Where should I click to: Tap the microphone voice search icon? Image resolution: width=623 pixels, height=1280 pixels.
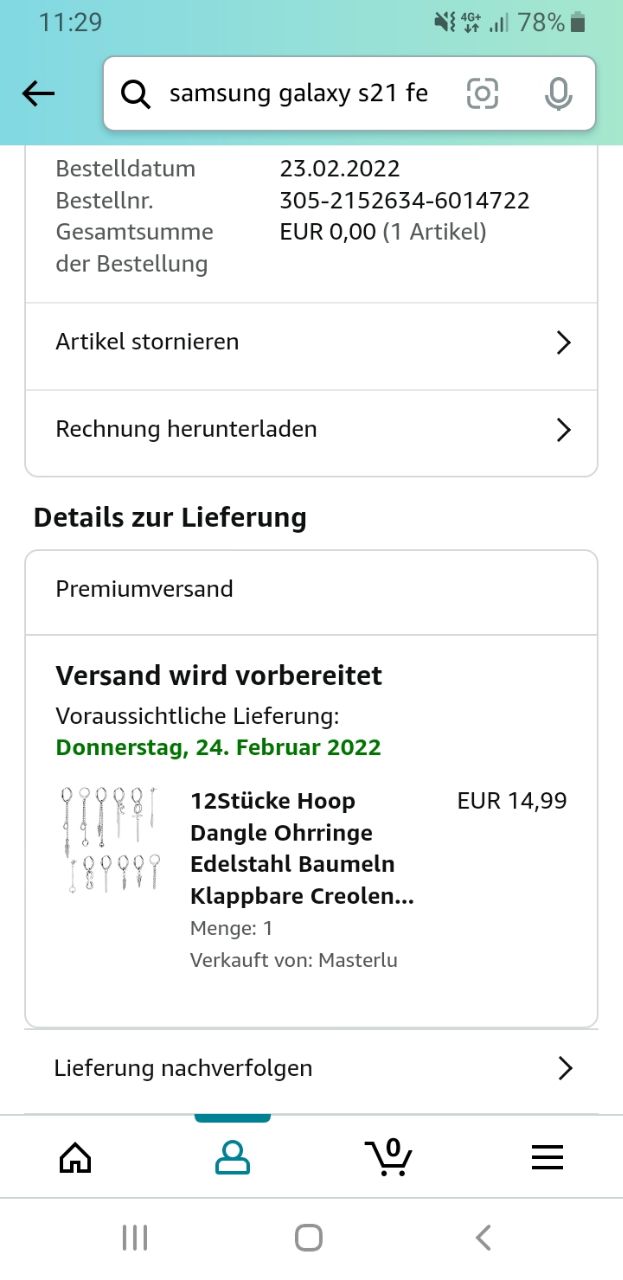tap(558, 94)
